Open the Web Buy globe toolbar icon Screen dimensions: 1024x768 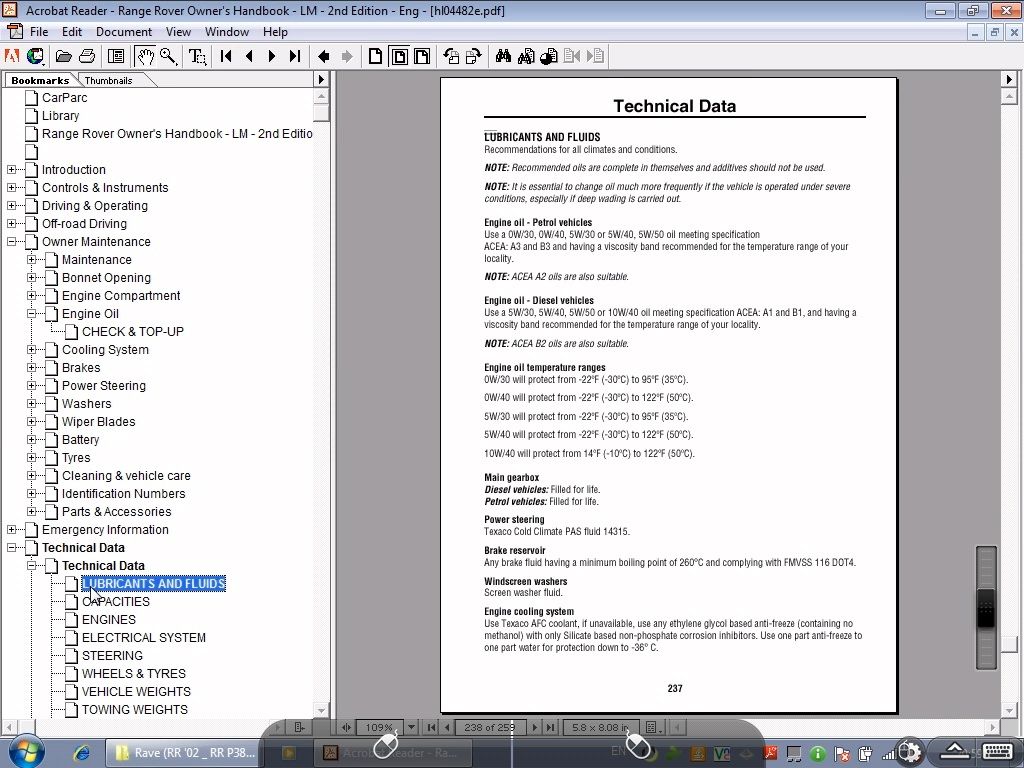(35, 56)
